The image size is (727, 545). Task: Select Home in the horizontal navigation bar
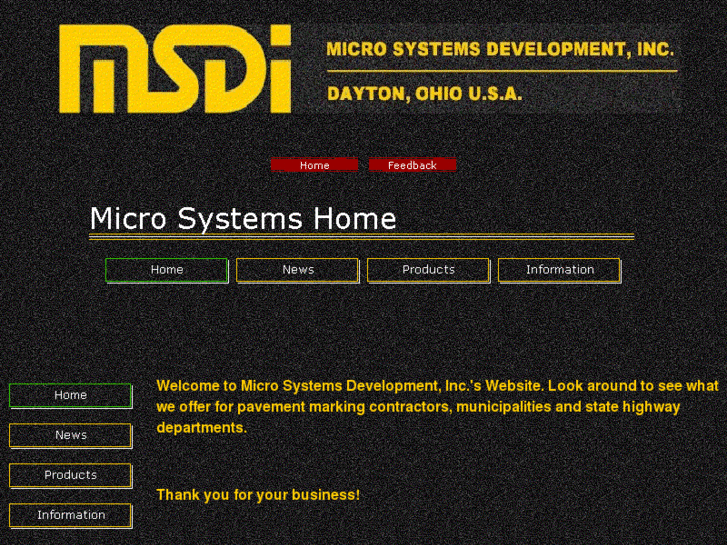point(167,270)
